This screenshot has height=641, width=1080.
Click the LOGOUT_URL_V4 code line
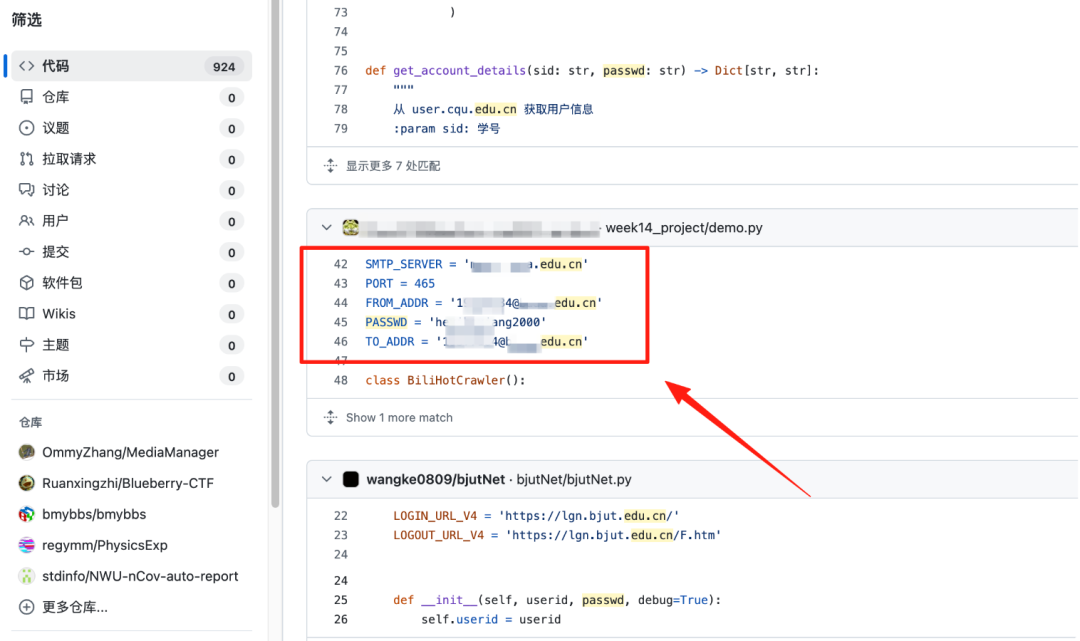(557, 535)
